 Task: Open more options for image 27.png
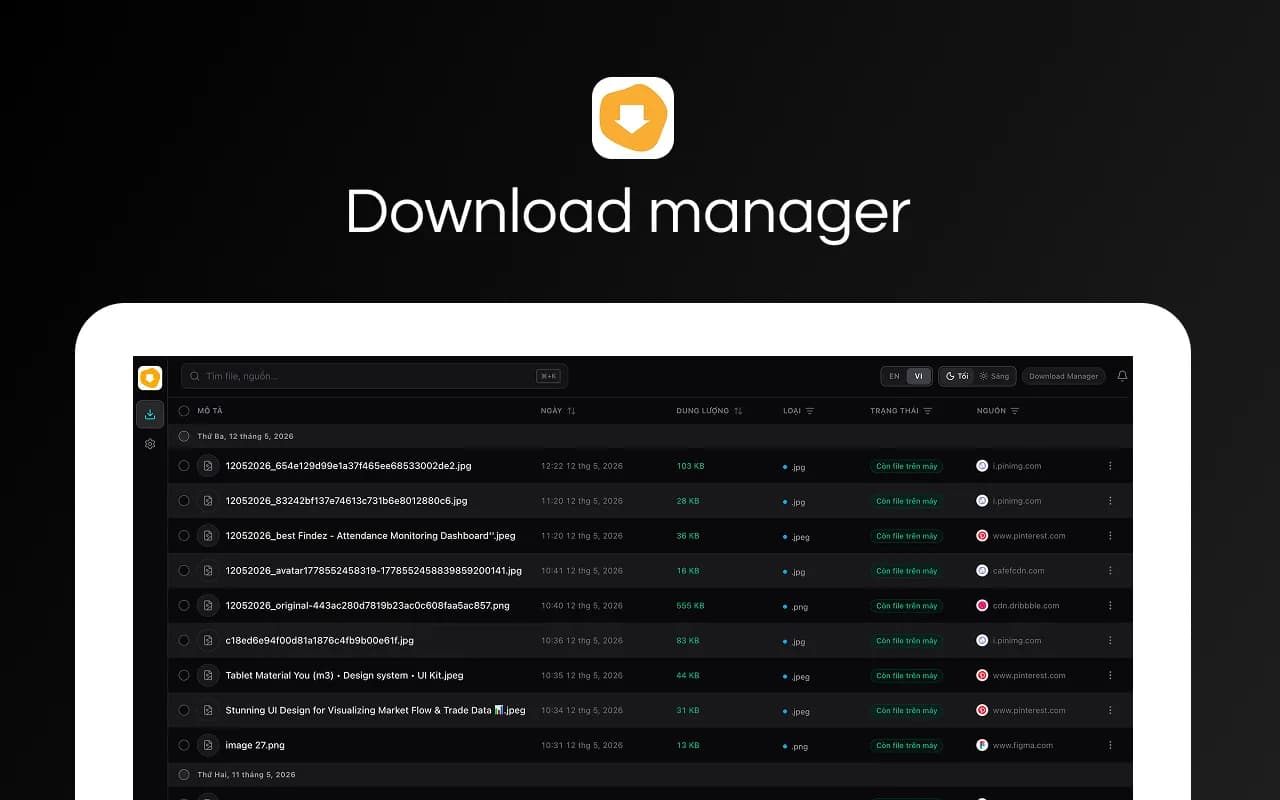click(x=1110, y=745)
